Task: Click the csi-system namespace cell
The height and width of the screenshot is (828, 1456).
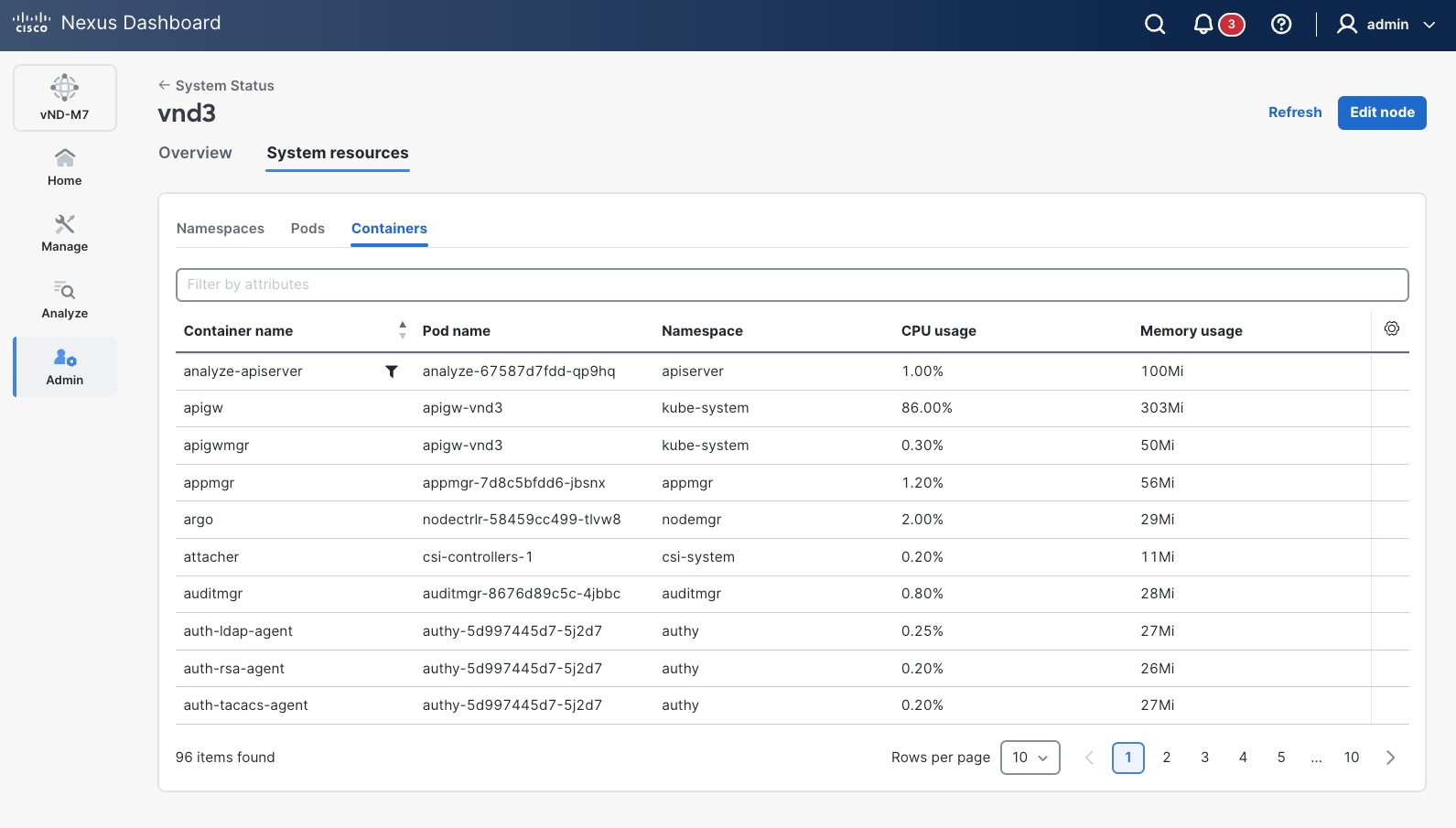Action: (698, 557)
